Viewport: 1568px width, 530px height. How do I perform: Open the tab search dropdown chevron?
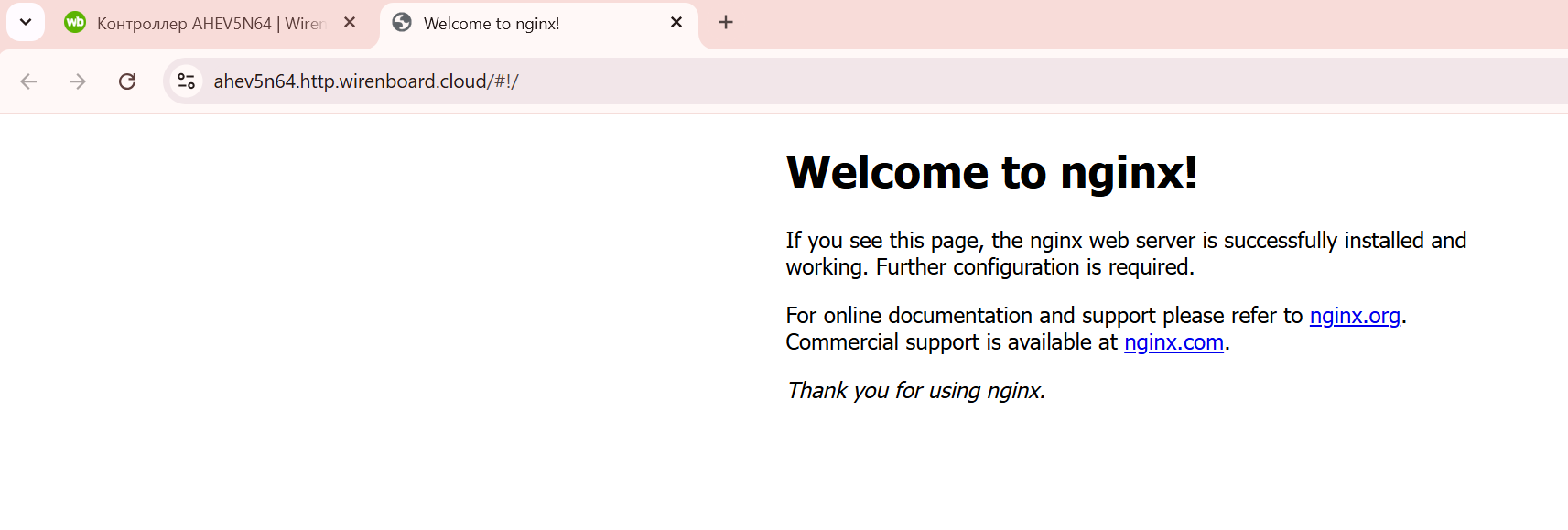[26, 22]
